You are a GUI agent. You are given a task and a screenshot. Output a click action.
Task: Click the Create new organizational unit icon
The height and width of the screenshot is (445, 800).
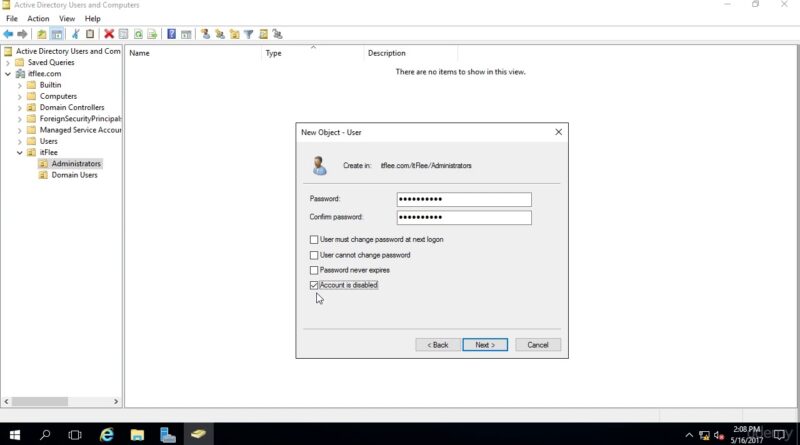(234, 34)
